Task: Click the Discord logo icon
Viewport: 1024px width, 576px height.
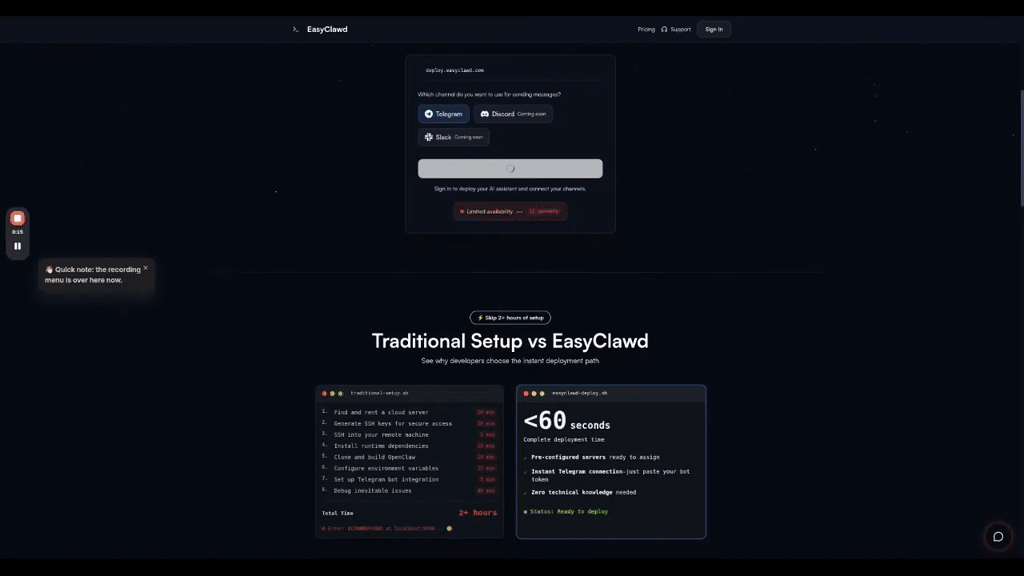Action: (x=485, y=114)
